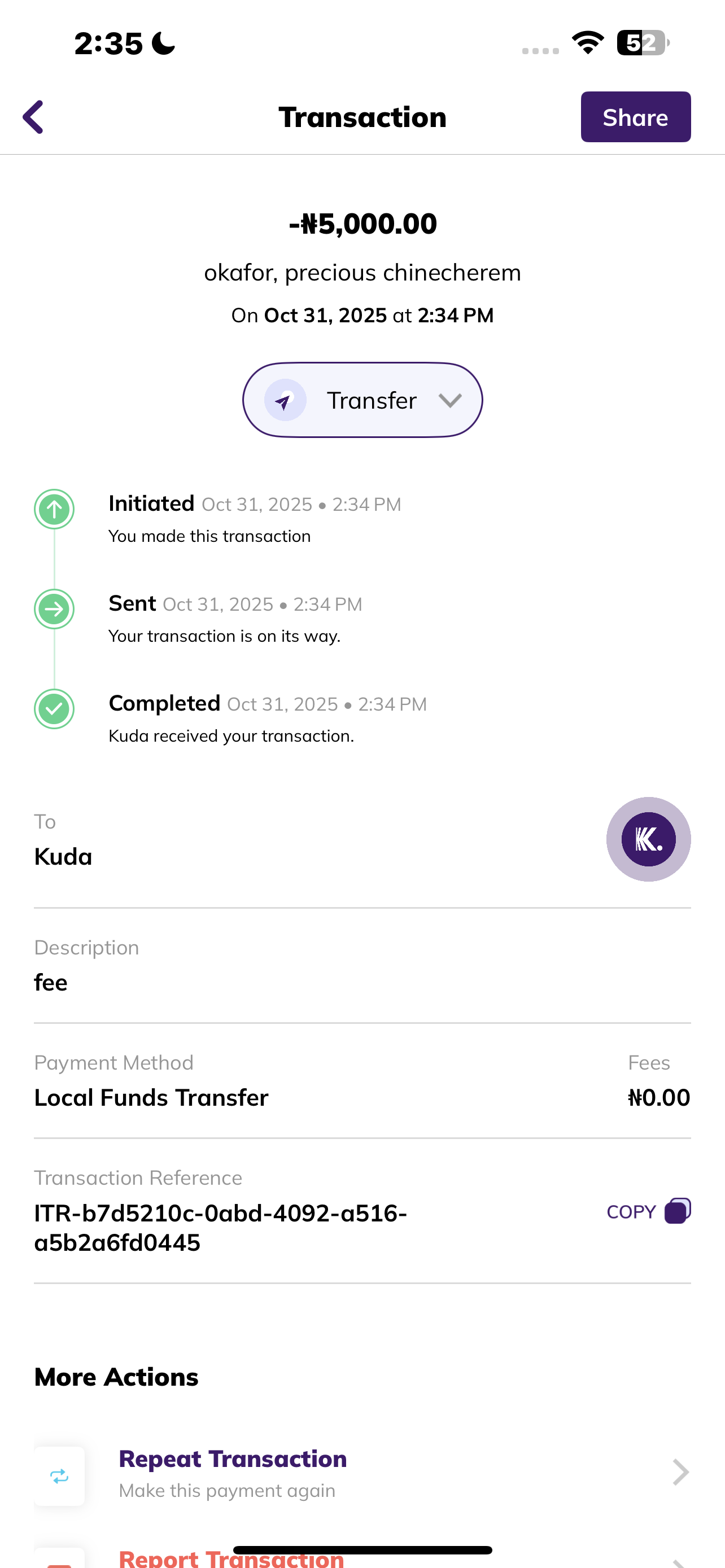The width and height of the screenshot is (725, 1568).
Task: Tap the ₦5,000.00 amount heading
Action: (x=363, y=224)
